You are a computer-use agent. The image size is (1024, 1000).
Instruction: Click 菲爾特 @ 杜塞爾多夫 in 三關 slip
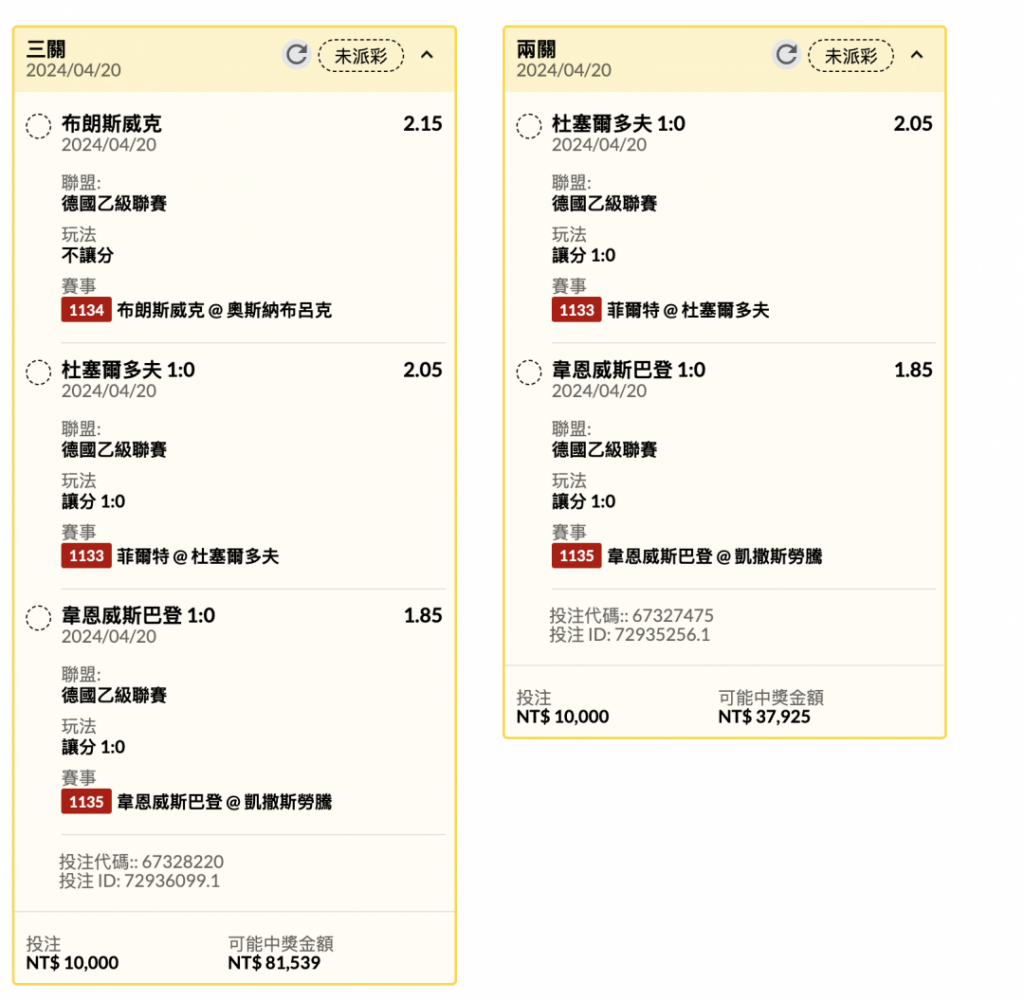click(x=198, y=556)
